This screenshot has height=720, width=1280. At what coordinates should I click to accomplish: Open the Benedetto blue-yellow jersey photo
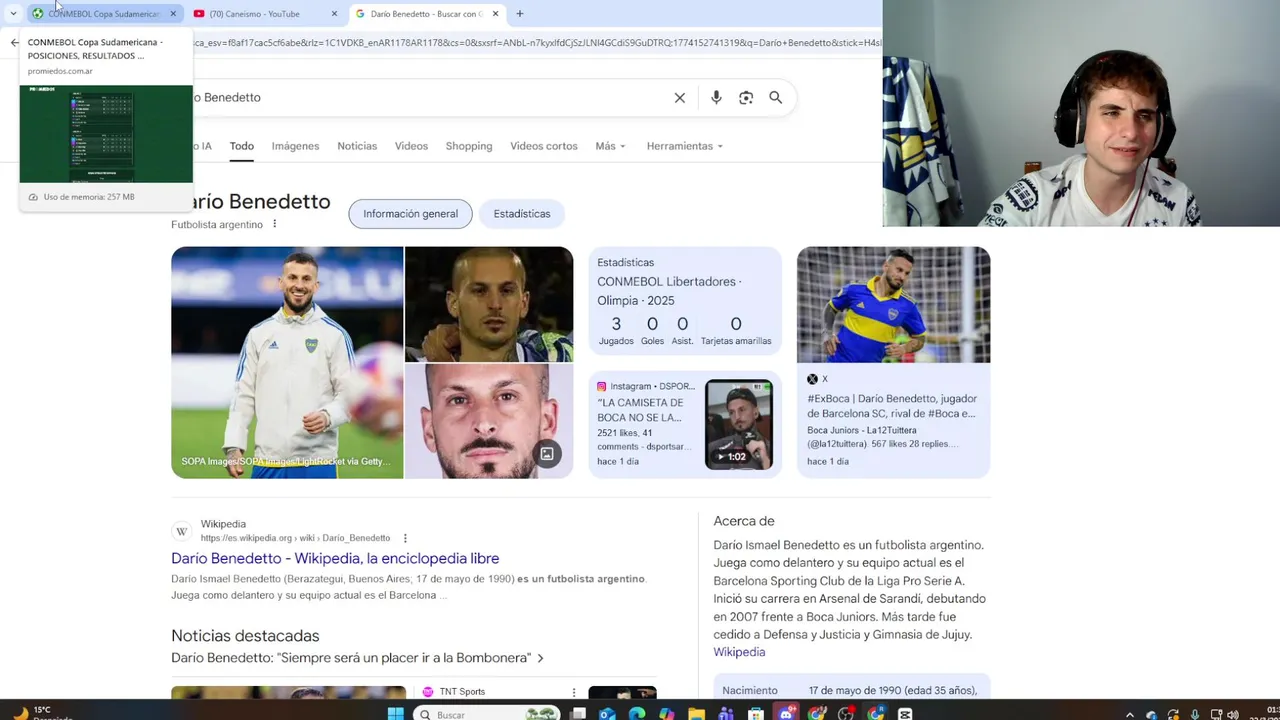pyautogui.click(x=893, y=305)
